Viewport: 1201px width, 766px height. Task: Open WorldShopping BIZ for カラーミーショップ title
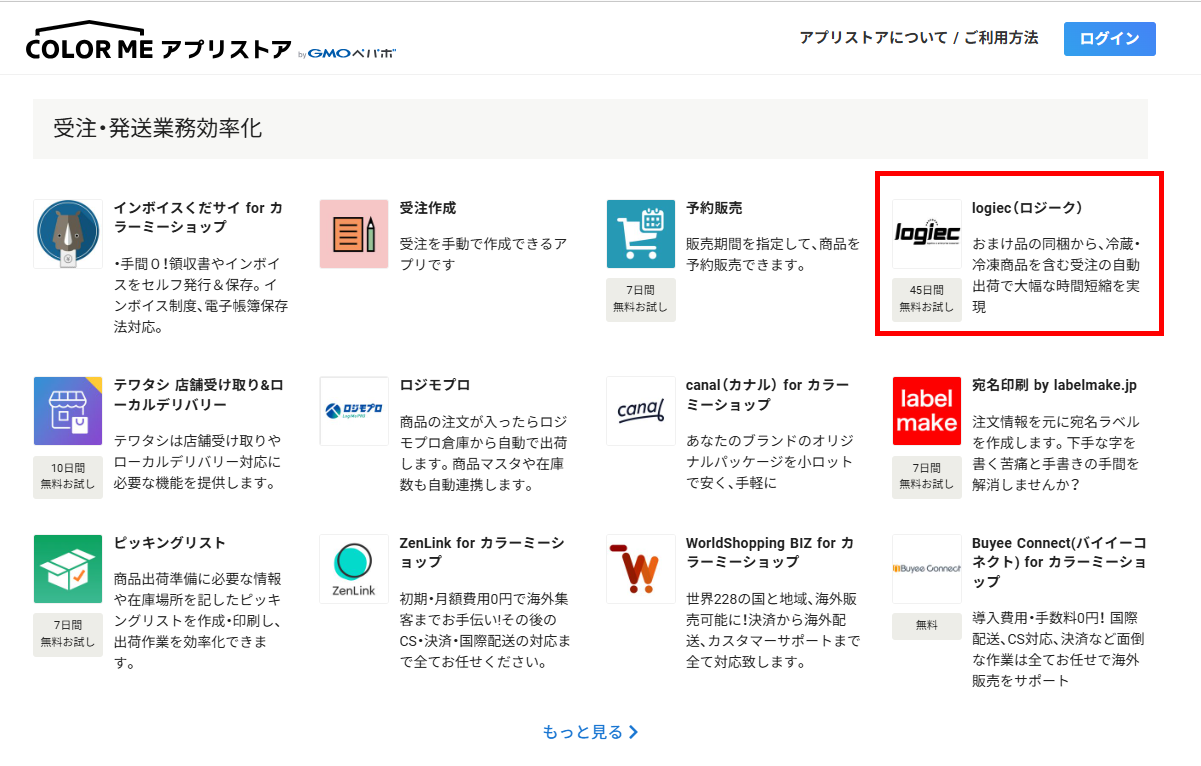(770, 553)
